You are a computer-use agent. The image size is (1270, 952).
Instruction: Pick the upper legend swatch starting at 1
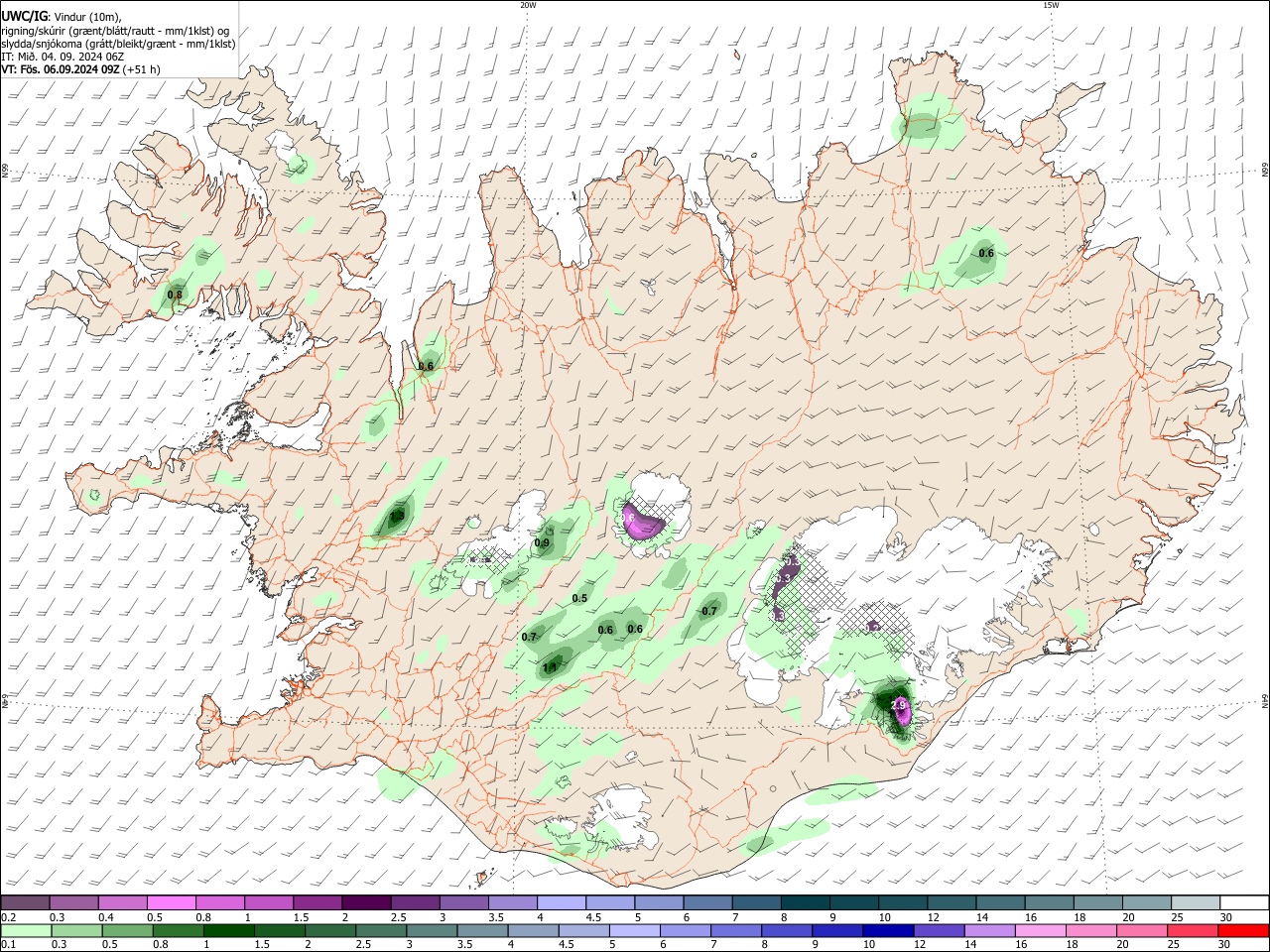[268, 902]
